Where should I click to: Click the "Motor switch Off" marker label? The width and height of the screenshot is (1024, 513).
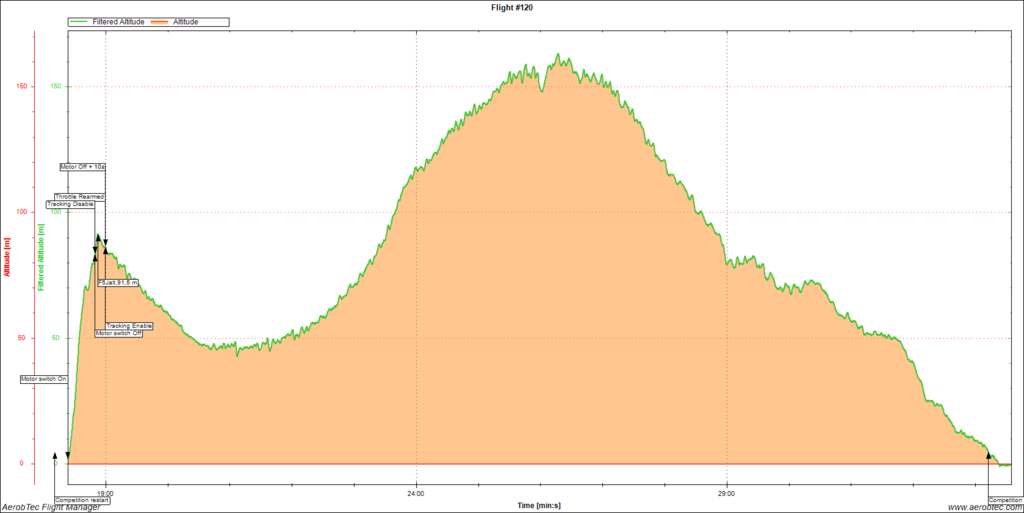pos(119,334)
